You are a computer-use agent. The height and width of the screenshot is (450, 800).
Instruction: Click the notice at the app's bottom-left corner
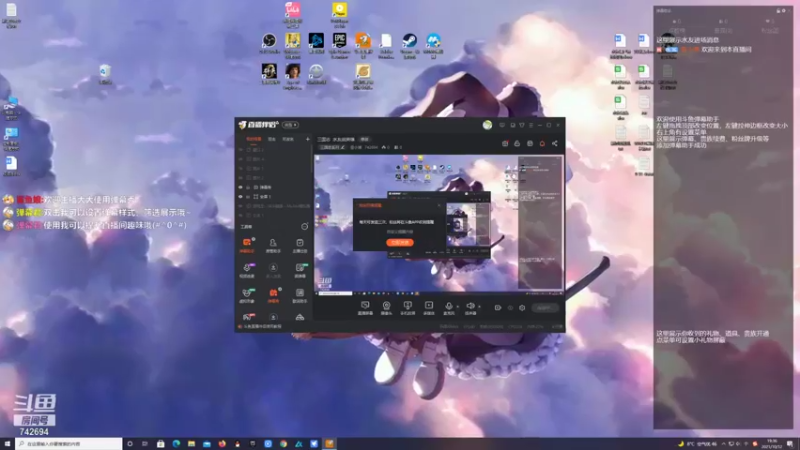coord(261,327)
